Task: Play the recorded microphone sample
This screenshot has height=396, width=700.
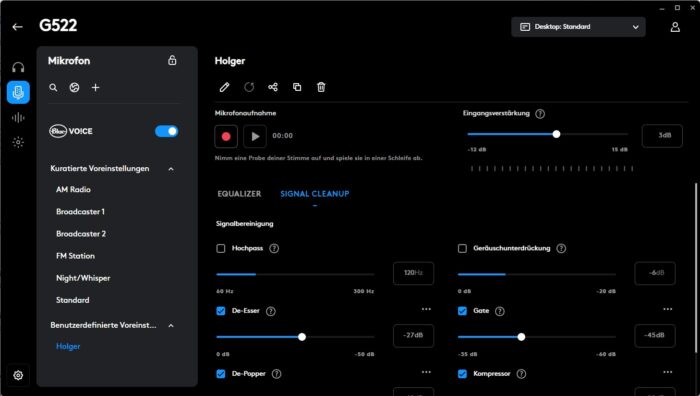Action: [255, 136]
